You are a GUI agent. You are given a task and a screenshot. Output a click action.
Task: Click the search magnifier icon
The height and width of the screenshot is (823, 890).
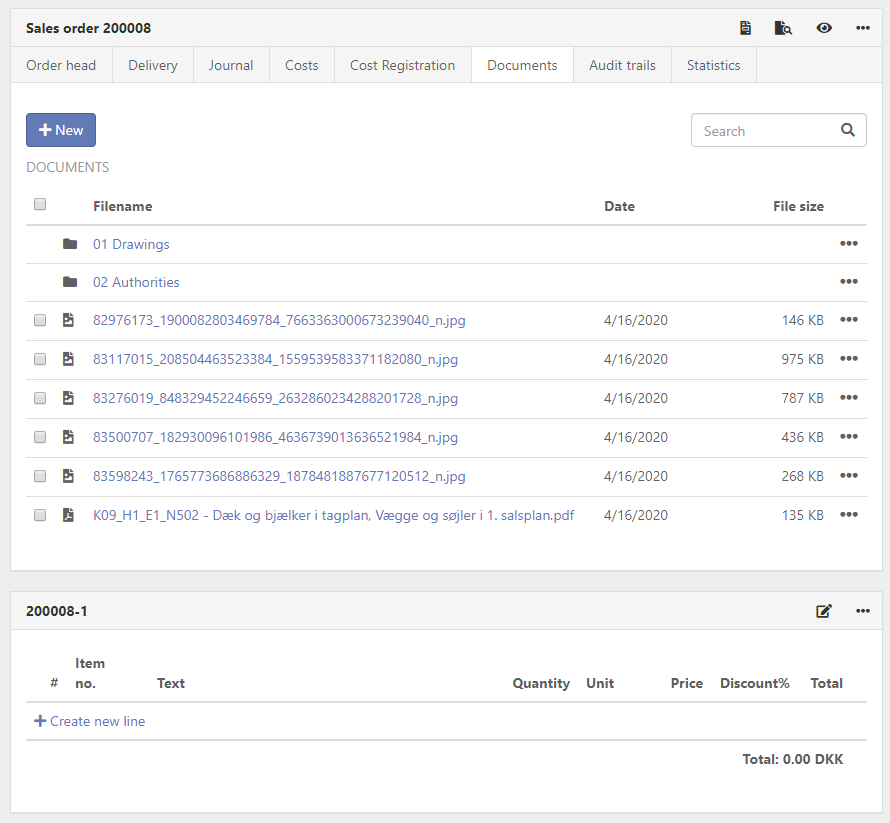pyautogui.click(x=847, y=130)
